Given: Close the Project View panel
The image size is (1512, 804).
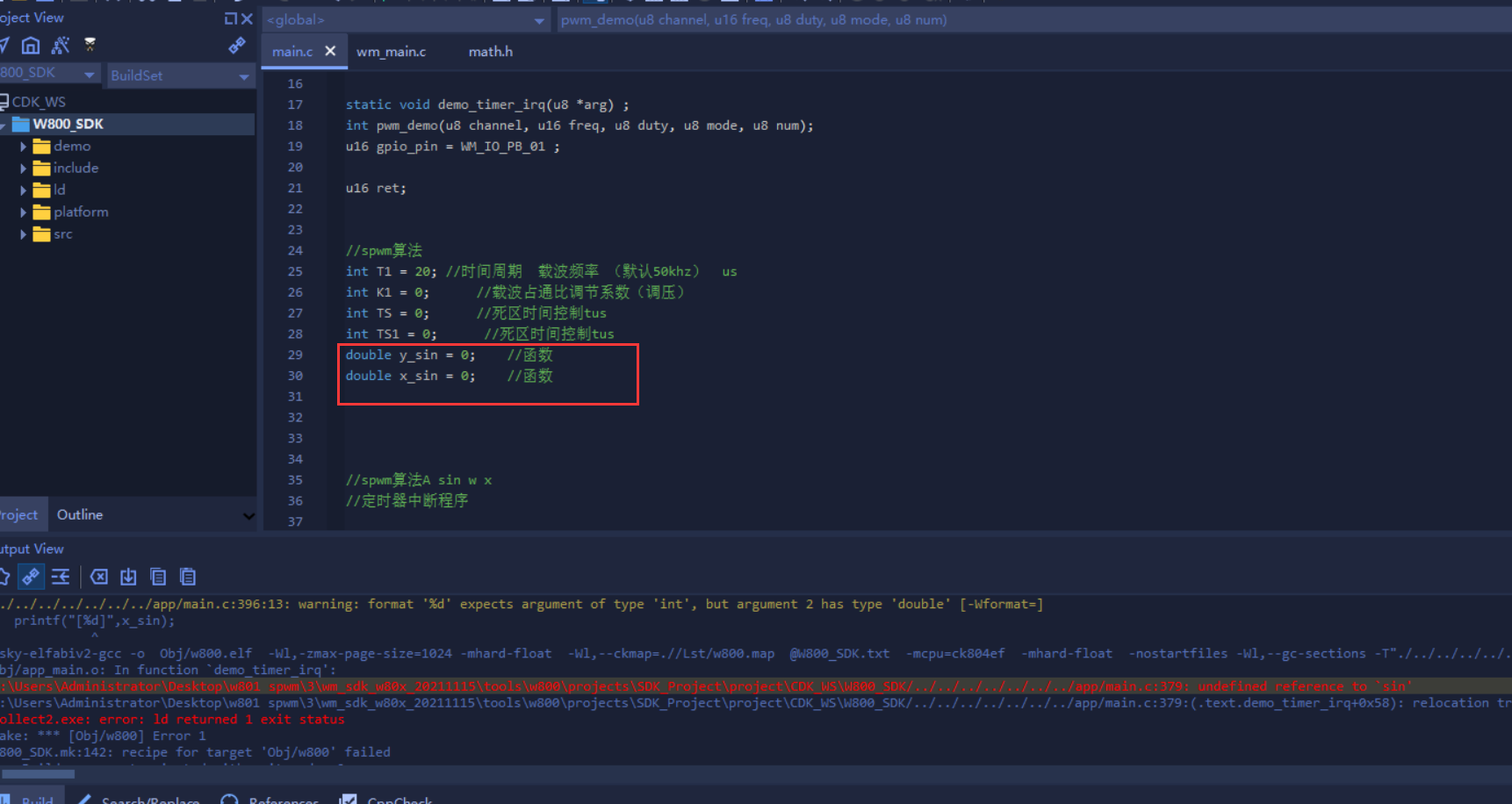Looking at the screenshot, I should 247,18.
